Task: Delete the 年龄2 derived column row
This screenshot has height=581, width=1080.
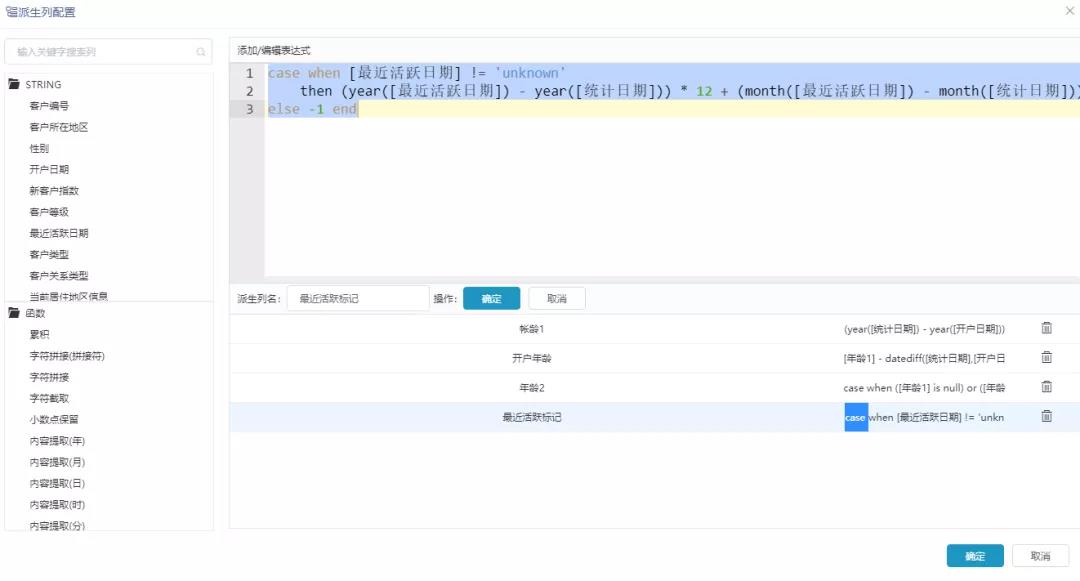Action: (x=1046, y=387)
